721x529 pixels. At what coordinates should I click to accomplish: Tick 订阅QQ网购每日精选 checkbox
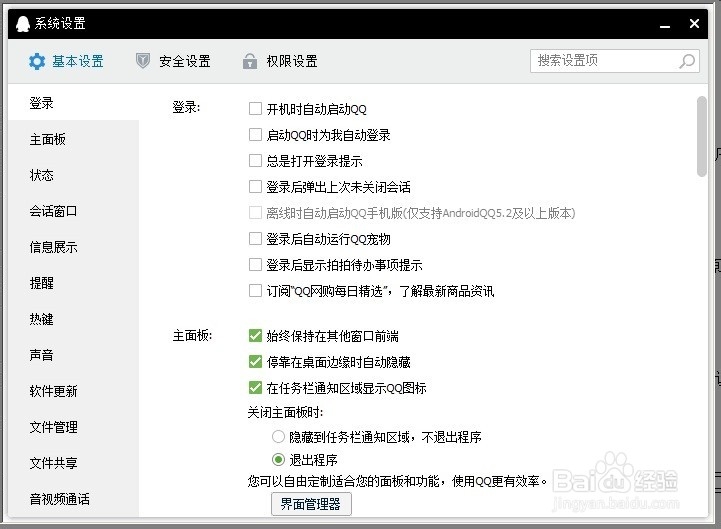click(255, 291)
